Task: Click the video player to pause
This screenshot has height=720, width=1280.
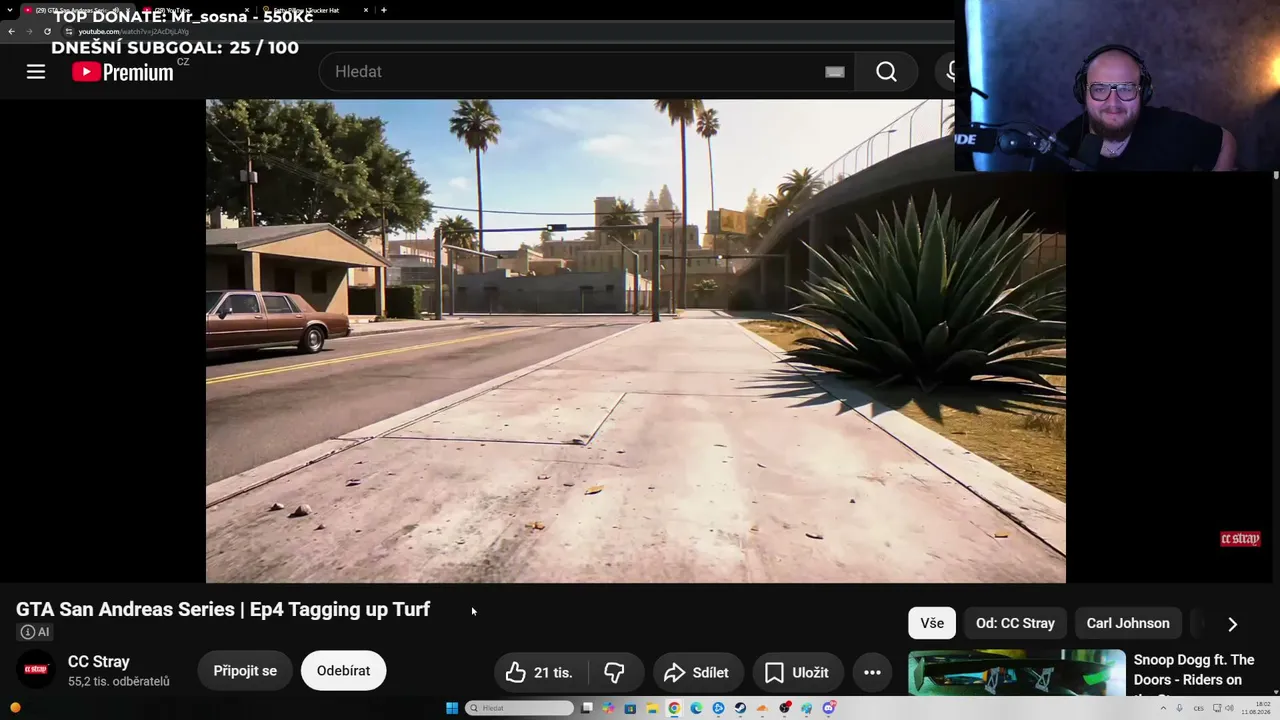Action: pos(636,340)
